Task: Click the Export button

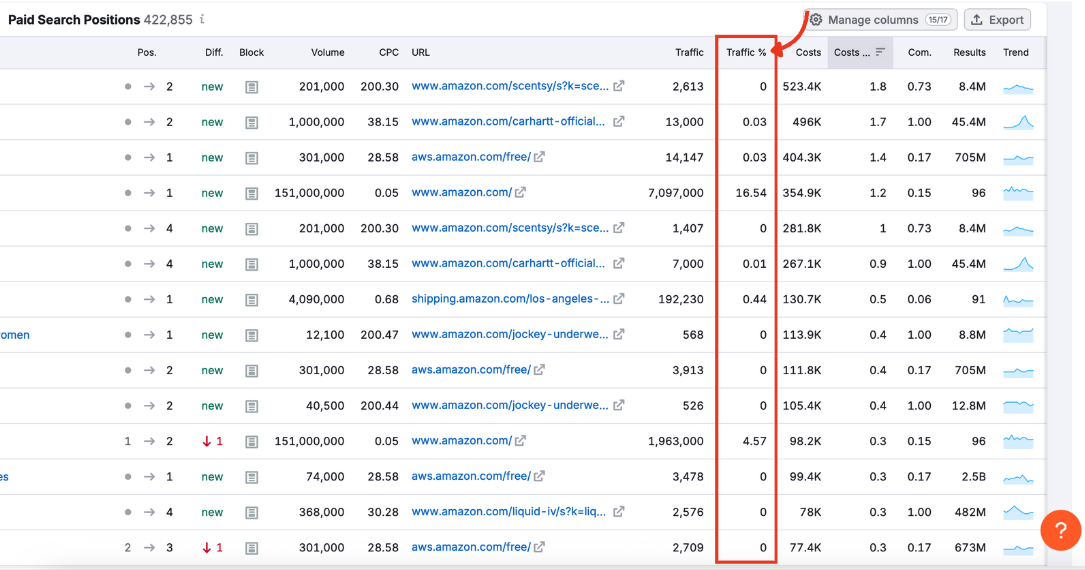Action: (x=997, y=20)
